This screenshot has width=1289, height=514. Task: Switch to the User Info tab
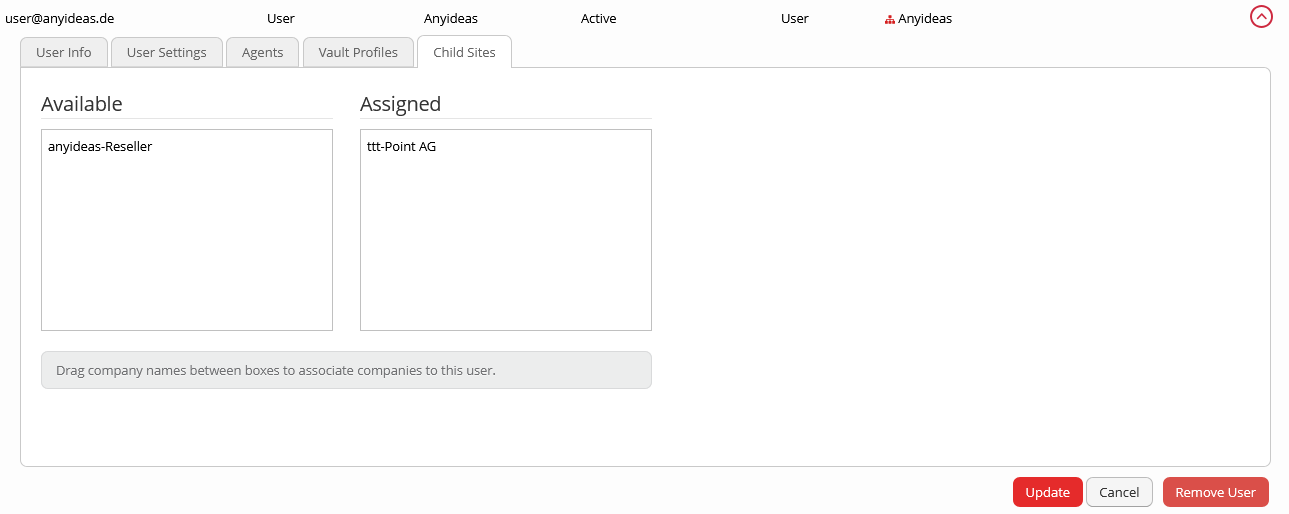pos(64,52)
